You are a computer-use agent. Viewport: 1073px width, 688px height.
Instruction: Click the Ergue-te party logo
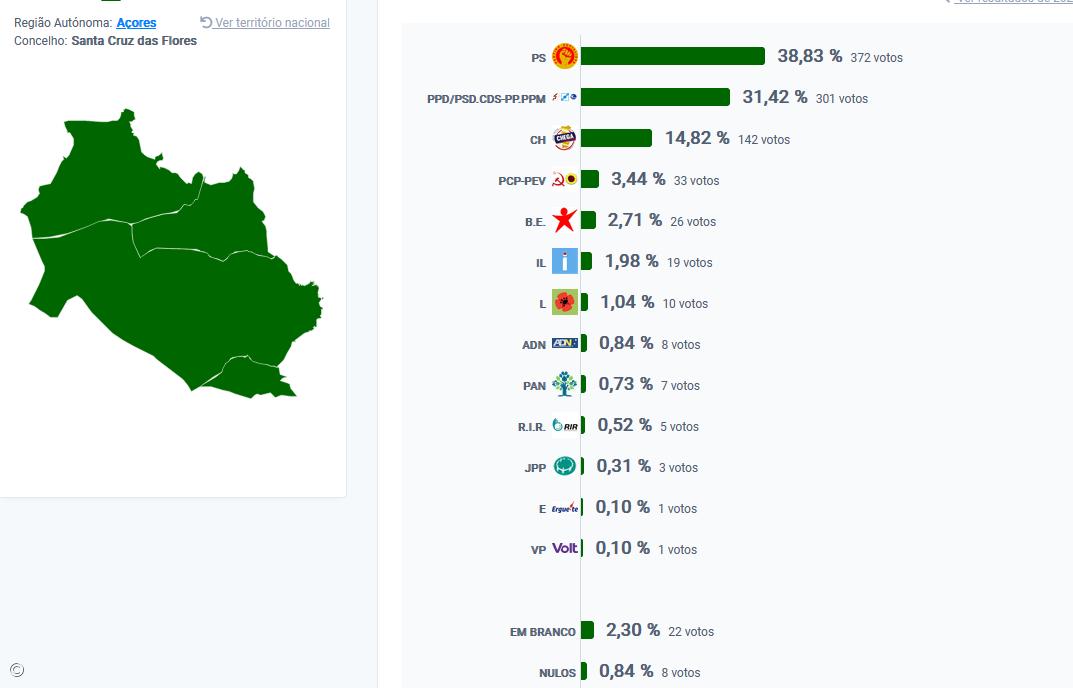pos(565,508)
